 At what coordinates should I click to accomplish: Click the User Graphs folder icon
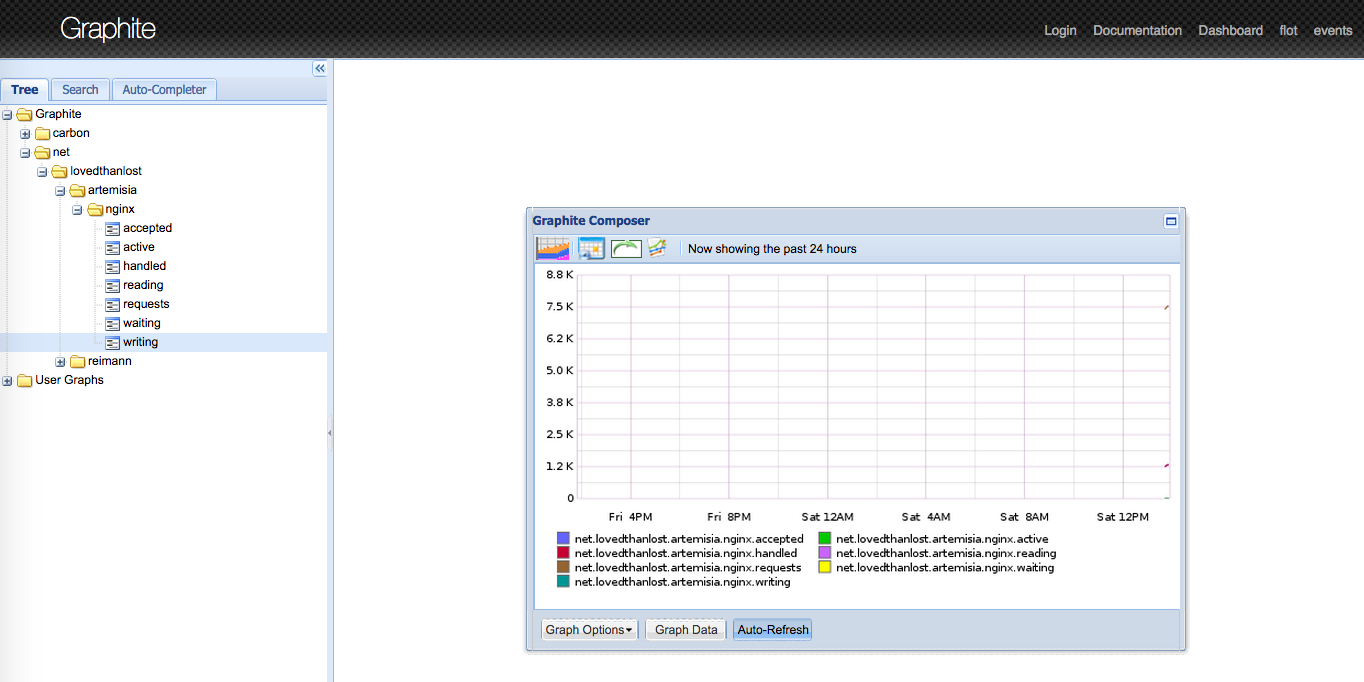pos(25,380)
